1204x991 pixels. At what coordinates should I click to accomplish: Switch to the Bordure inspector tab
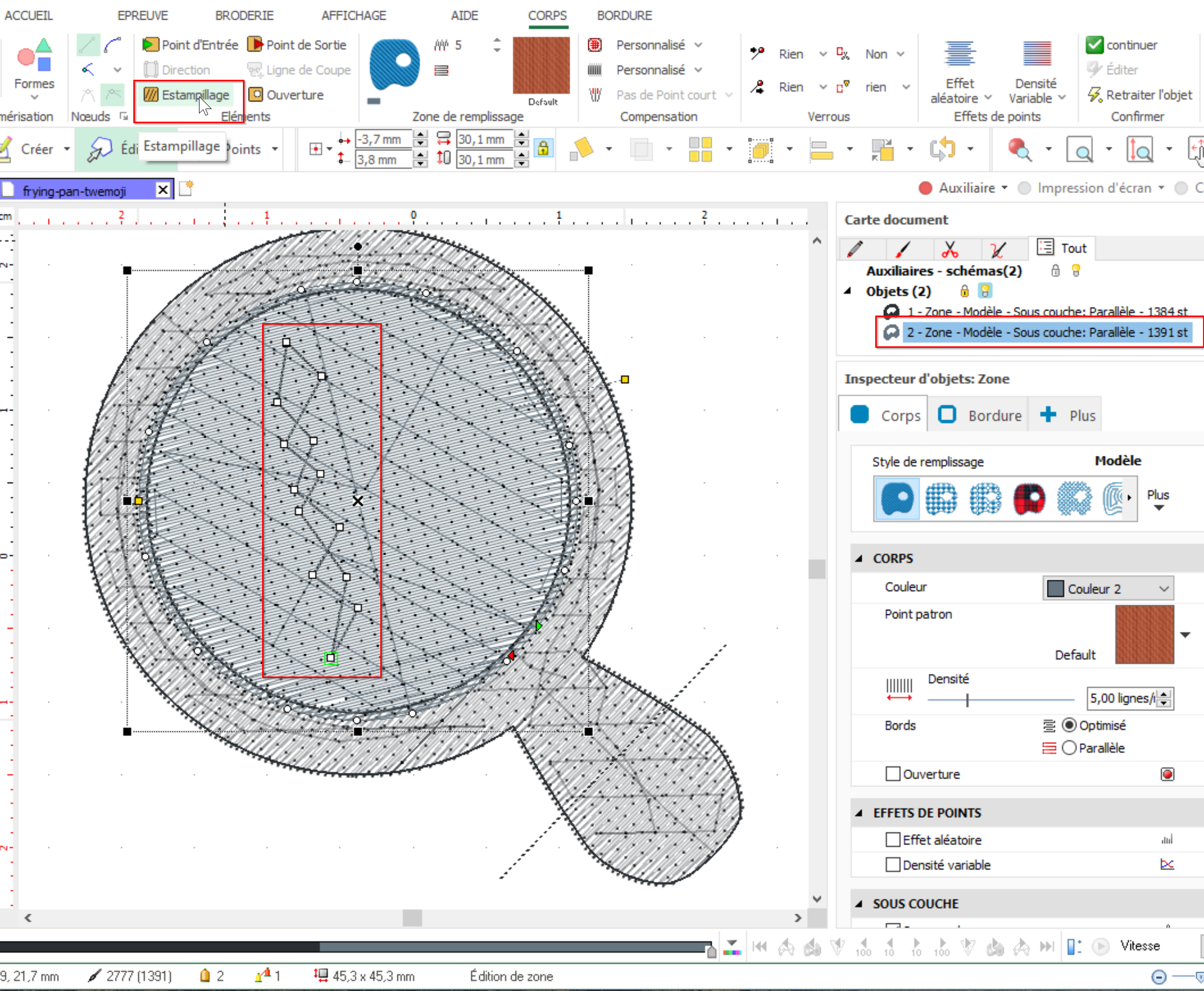pos(979,415)
